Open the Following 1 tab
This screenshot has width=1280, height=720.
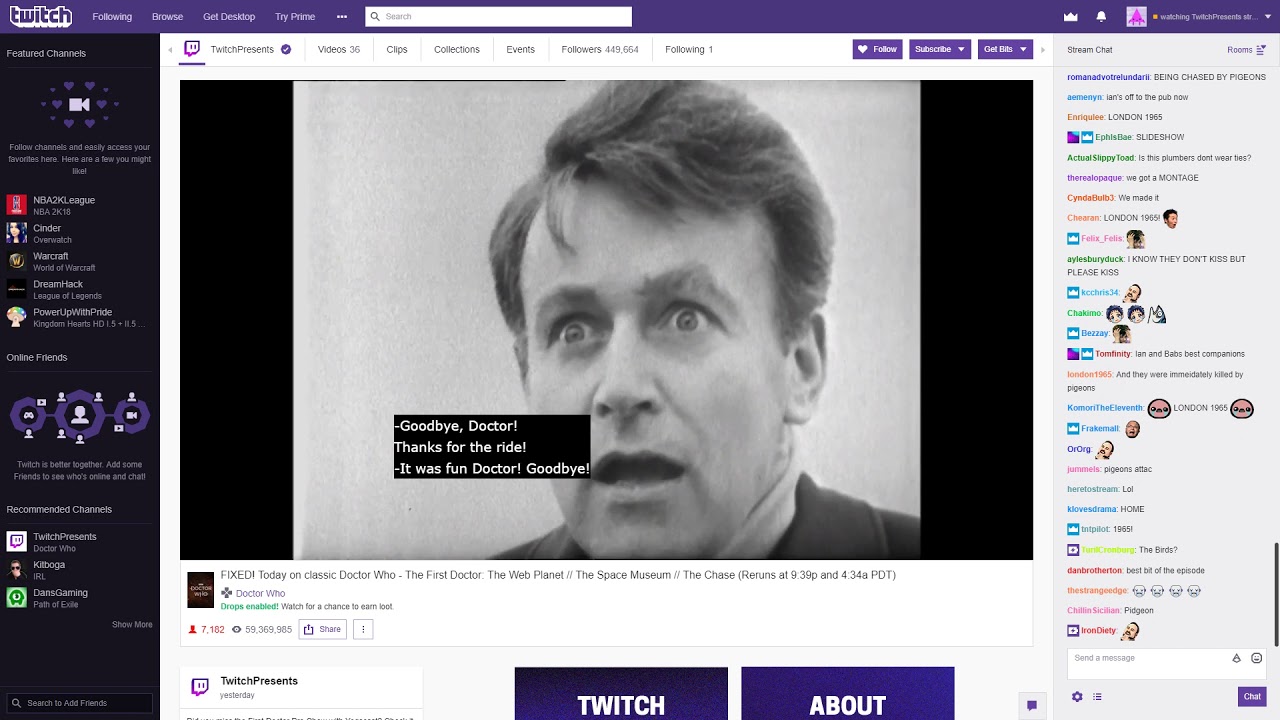[689, 49]
